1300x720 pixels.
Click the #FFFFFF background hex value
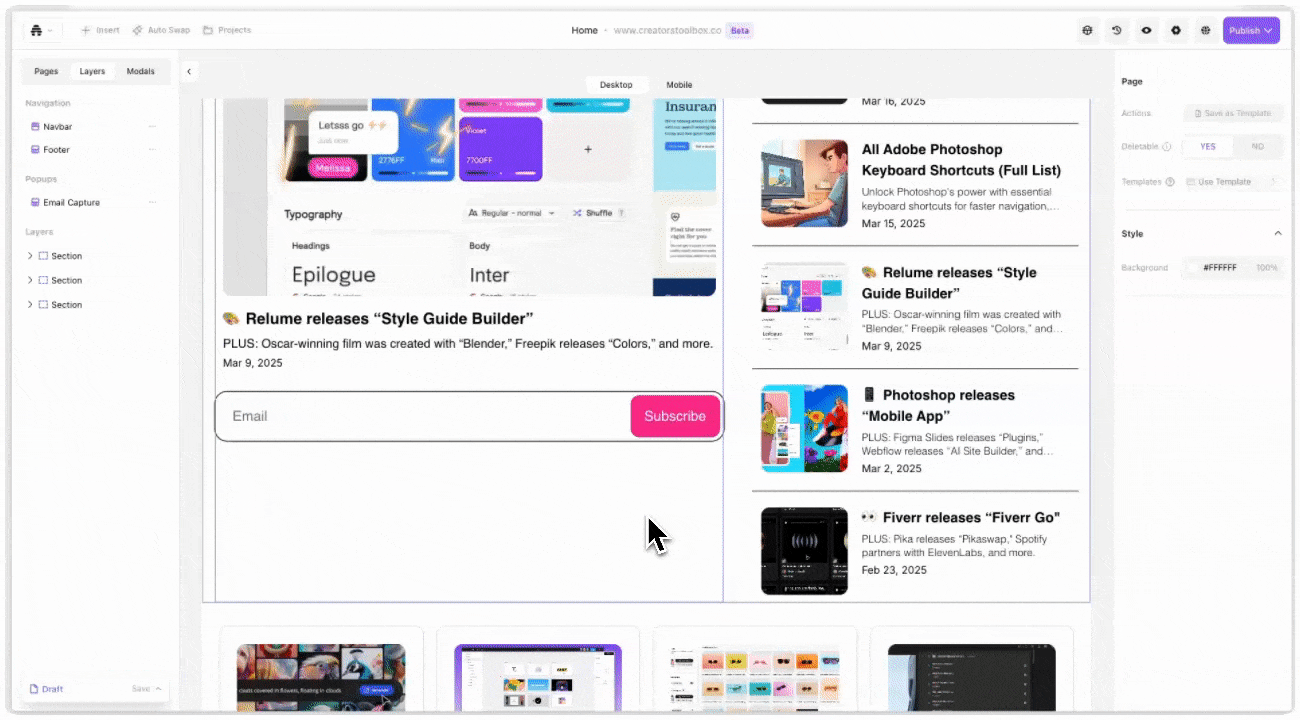coord(1220,268)
